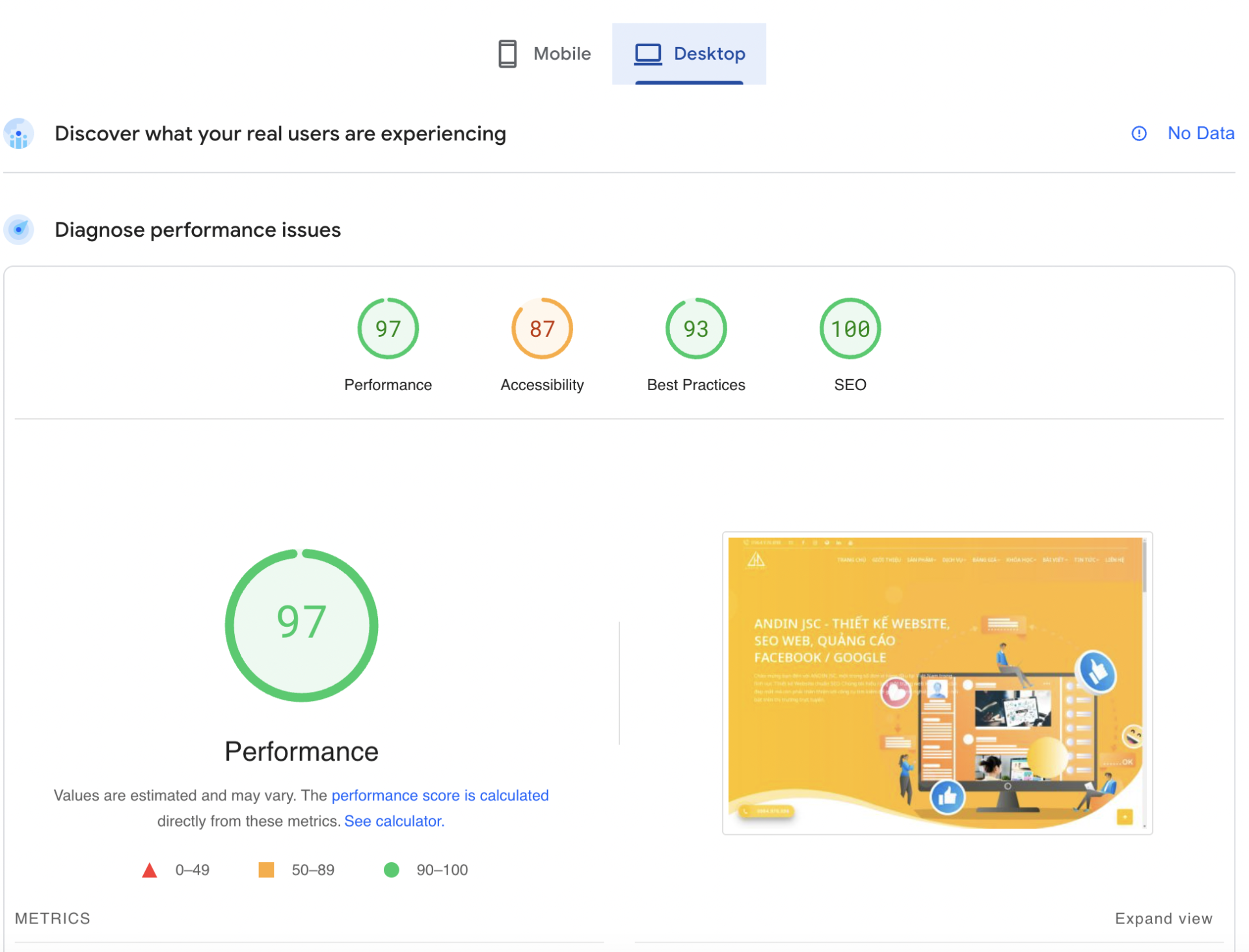Click the Diagnose performance issues lab icon
The image size is (1249, 952).
(x=18, y=229)
